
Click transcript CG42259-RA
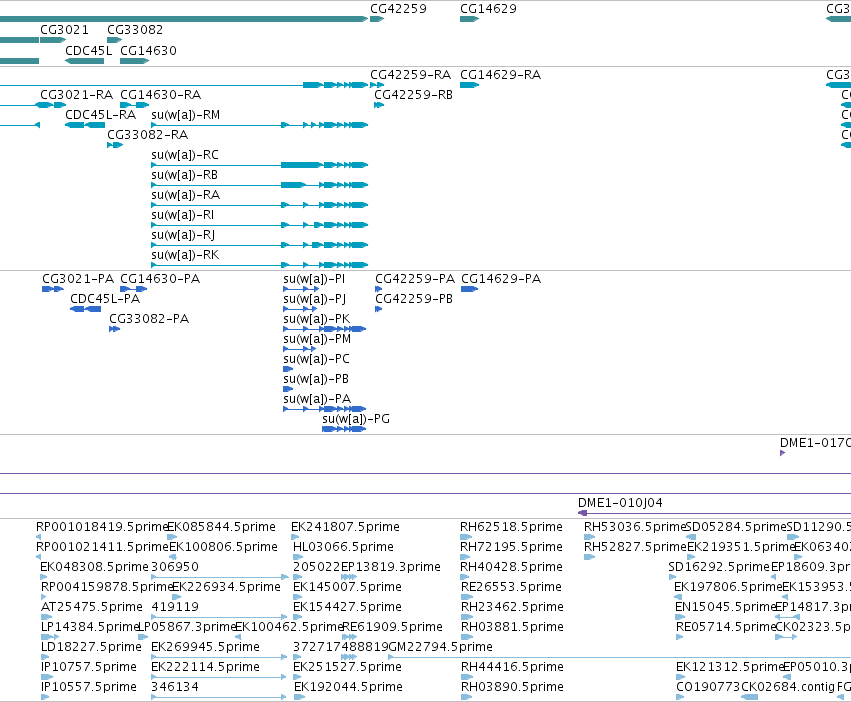click(410, 74)
